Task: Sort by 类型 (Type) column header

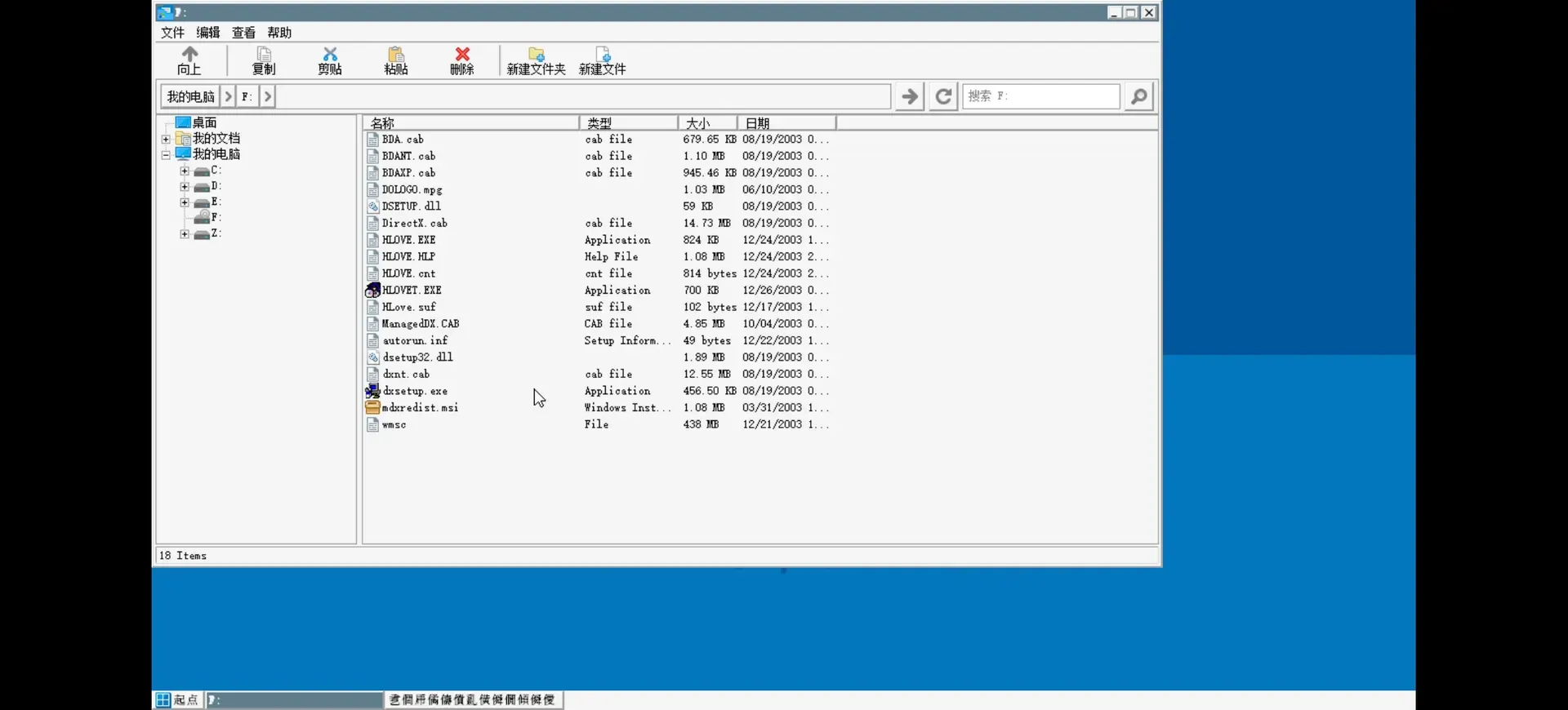Action: pyautogui.click(x=628, y=123)
